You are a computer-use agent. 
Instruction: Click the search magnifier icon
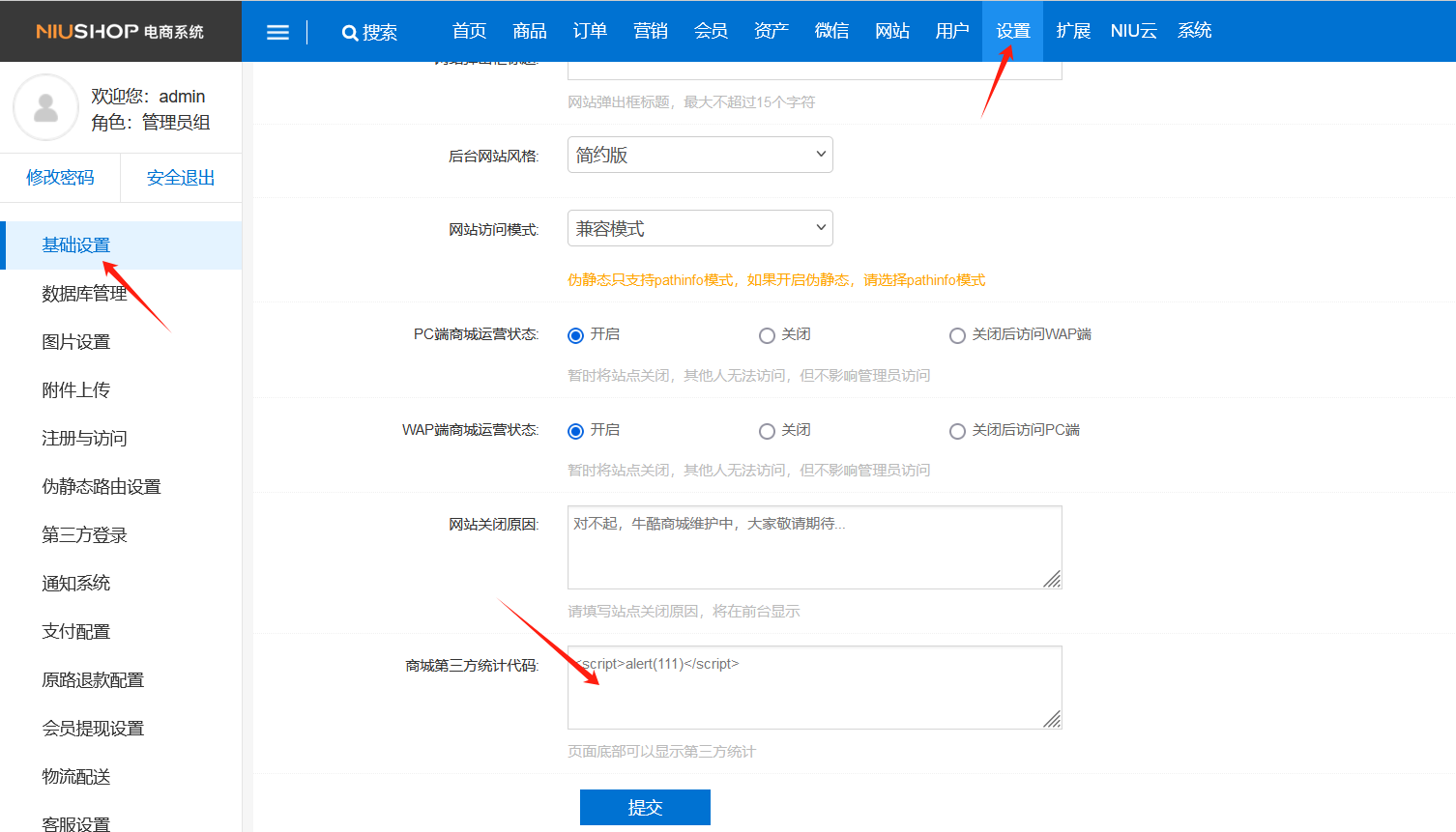[350, 33]
